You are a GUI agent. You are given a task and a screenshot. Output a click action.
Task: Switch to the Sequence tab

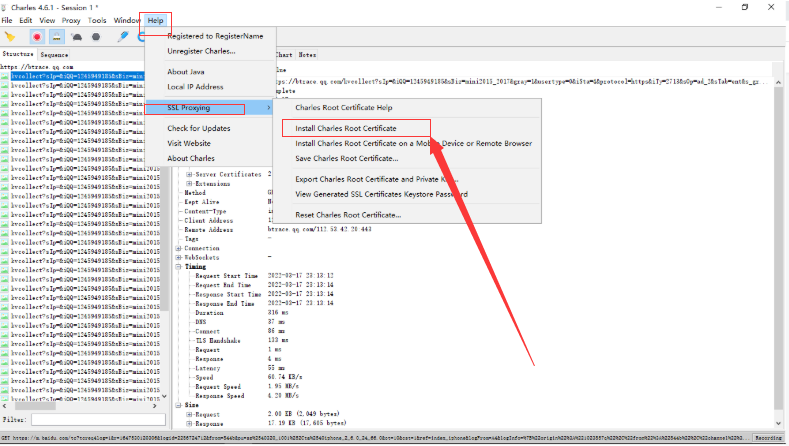54,54
